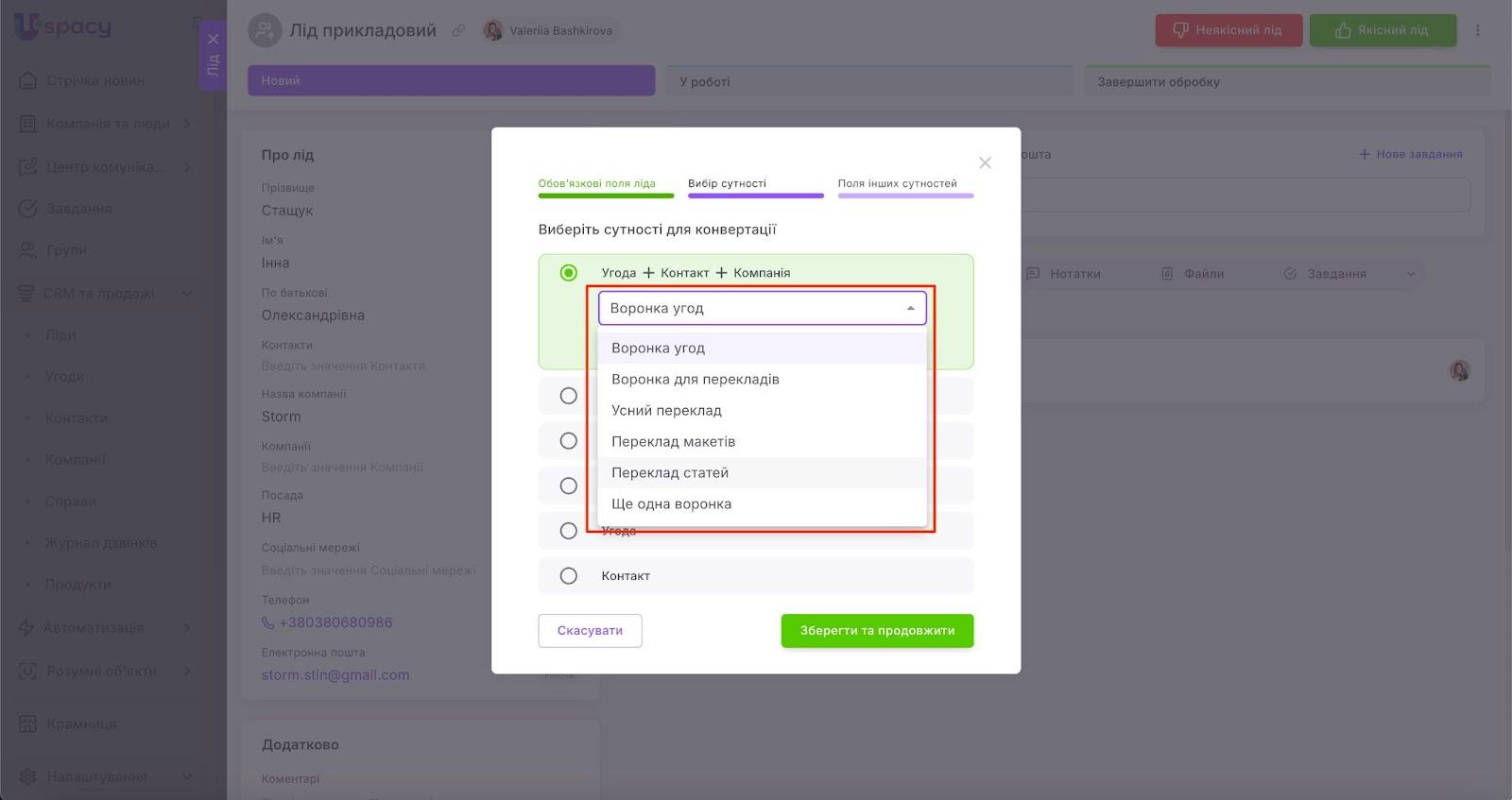Expand the Розумні об'єкти submenu chevron

pos(187,672)
